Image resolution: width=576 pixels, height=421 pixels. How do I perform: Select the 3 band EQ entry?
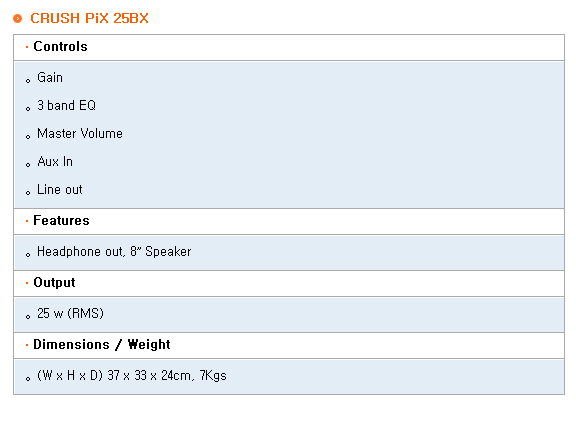pyautogui.click(x=66, y=106)
